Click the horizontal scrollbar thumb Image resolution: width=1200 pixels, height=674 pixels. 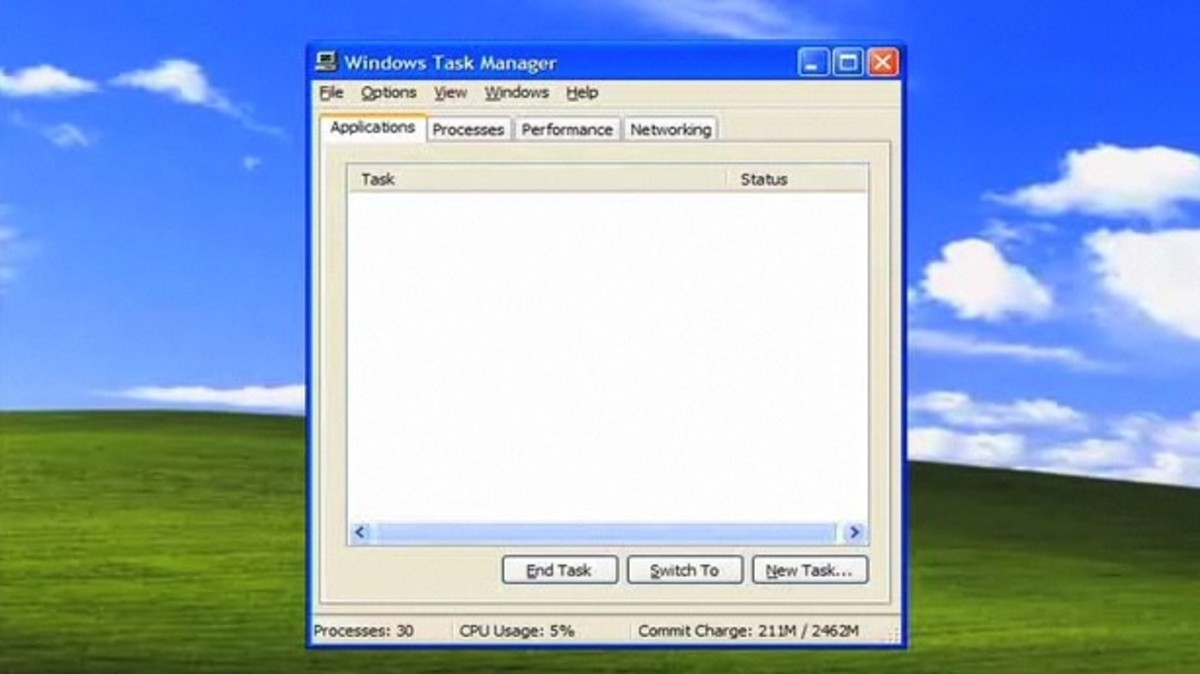[x=606, y=533]
